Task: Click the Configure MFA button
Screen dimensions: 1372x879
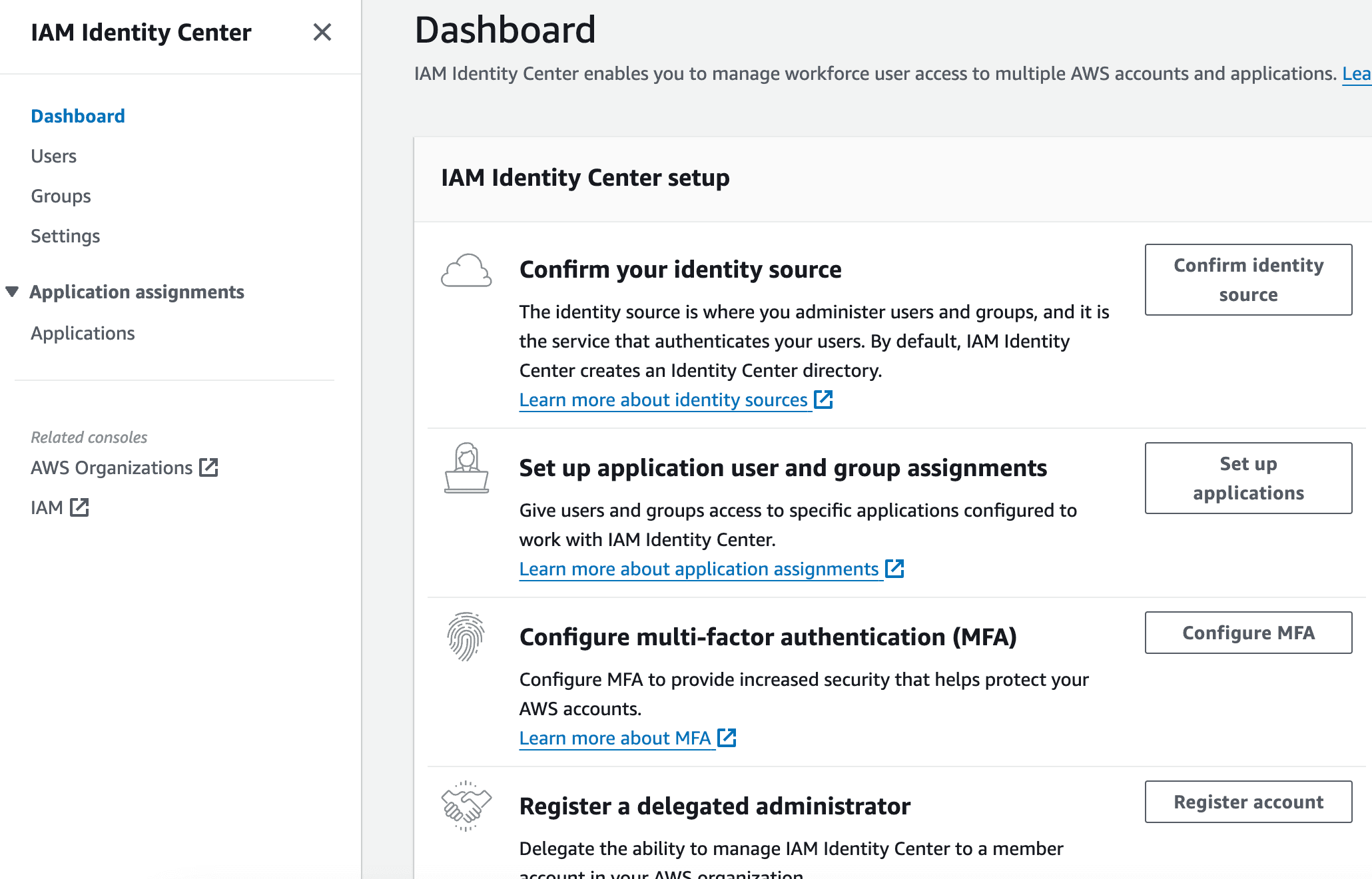Action: pyautogui.click(x=1248, y=633)
